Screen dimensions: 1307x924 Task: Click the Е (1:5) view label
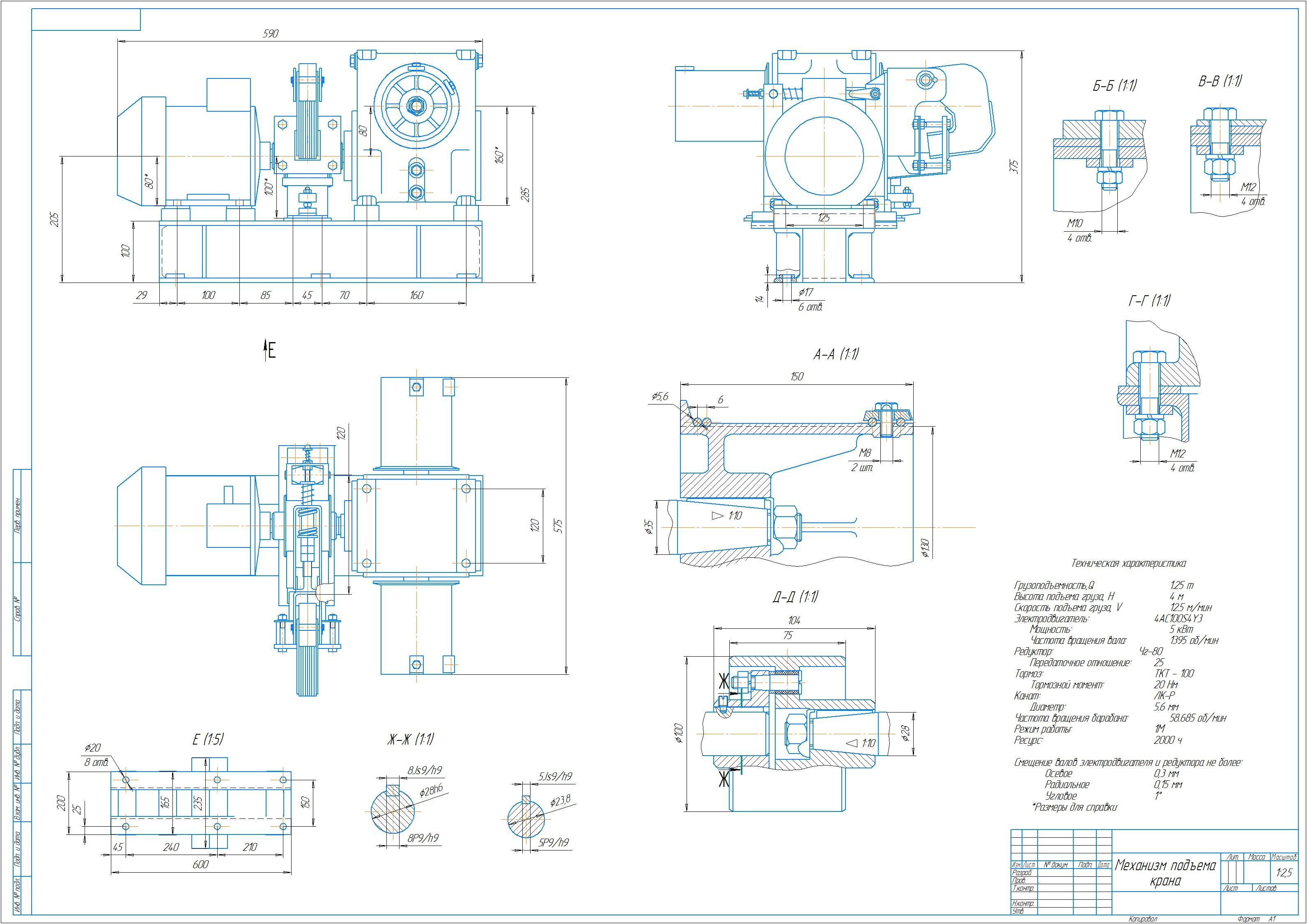pyautogui.click(x=208, y=740)
